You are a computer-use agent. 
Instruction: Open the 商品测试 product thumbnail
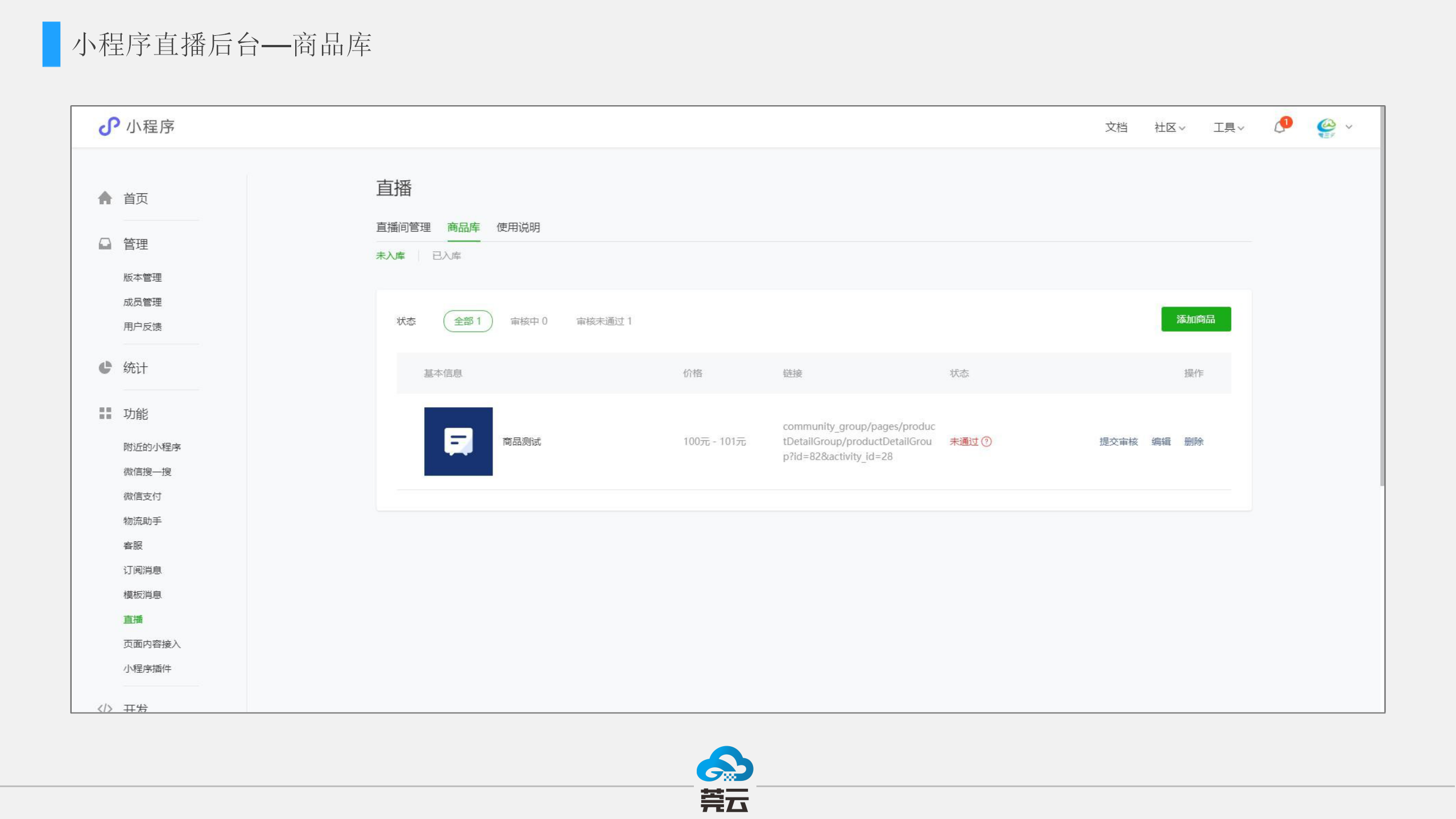pyautogui.click(x=458, y=441)
